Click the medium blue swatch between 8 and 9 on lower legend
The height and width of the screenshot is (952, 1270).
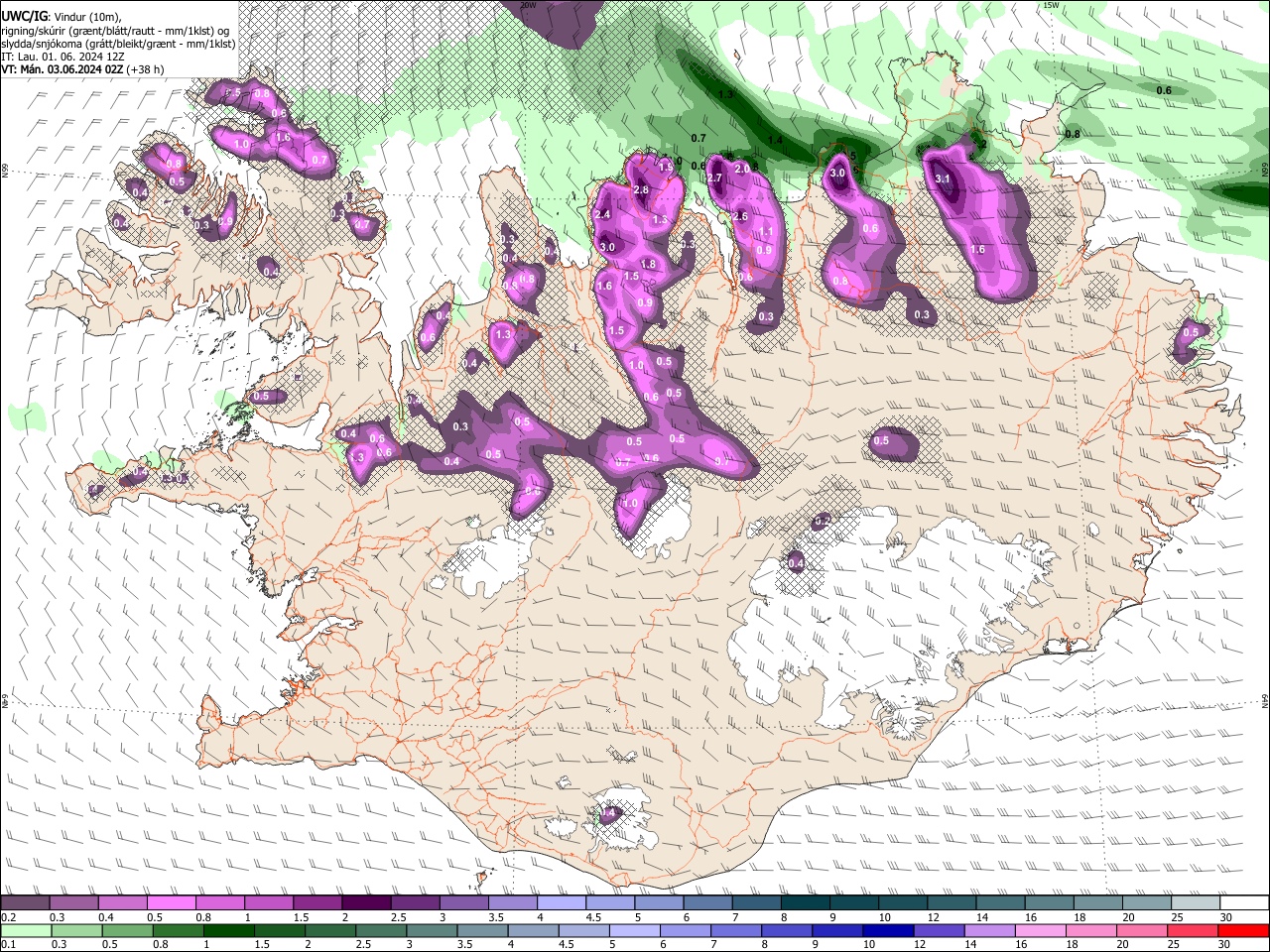pyautogui.click(x=787, y=931)
